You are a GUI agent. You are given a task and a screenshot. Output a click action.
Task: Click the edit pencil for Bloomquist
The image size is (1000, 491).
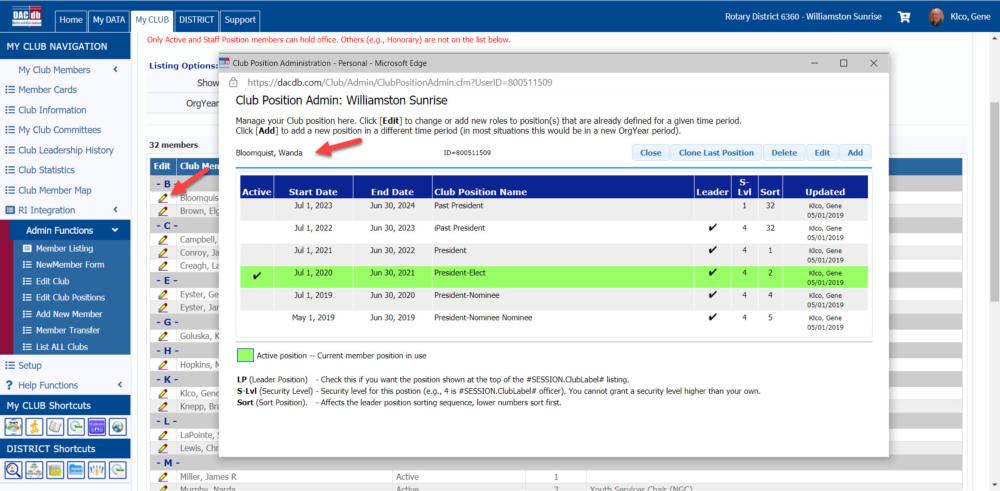click(x=163, y=198)
